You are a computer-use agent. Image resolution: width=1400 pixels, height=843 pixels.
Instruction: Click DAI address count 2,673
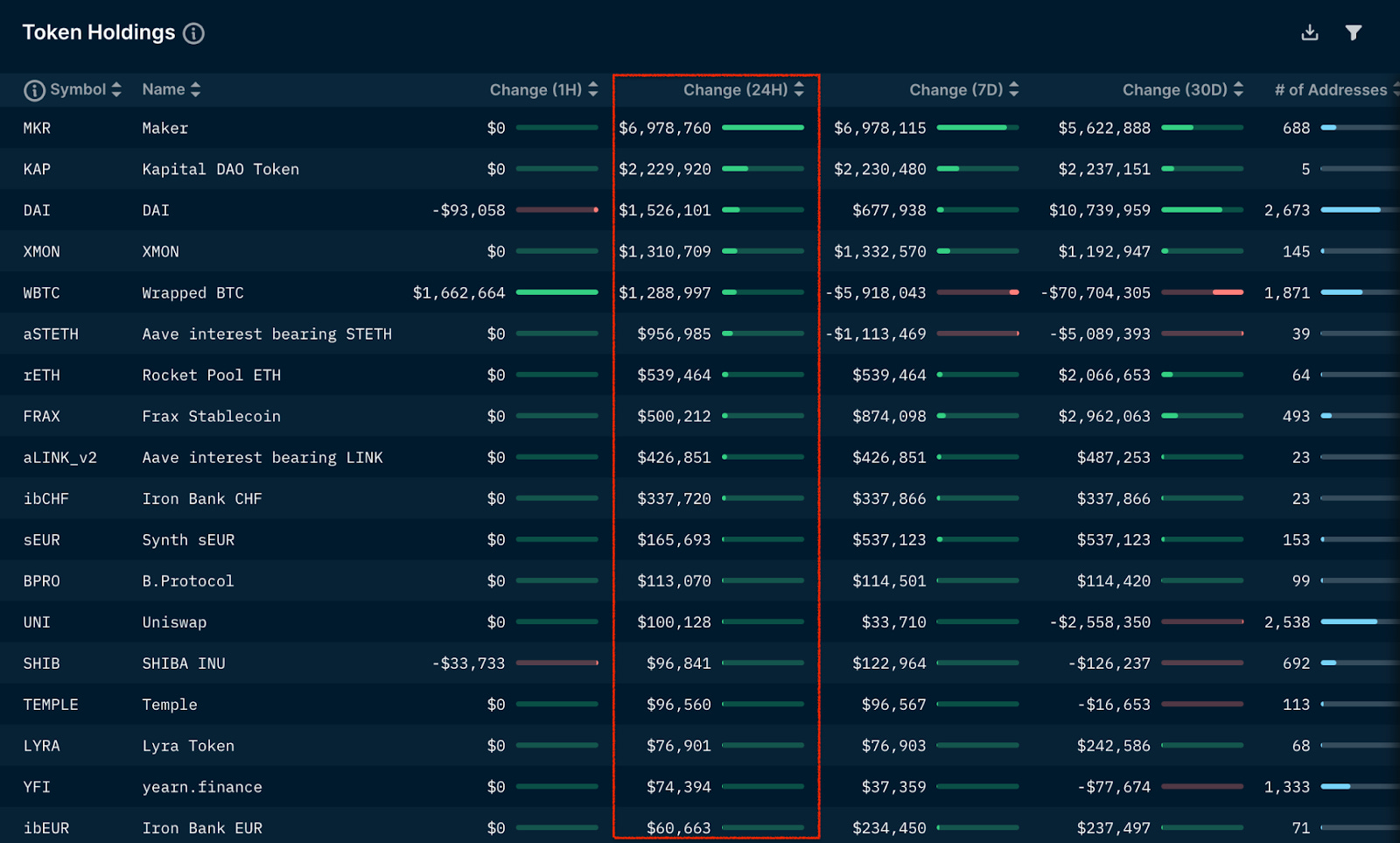pos(1287,210)
